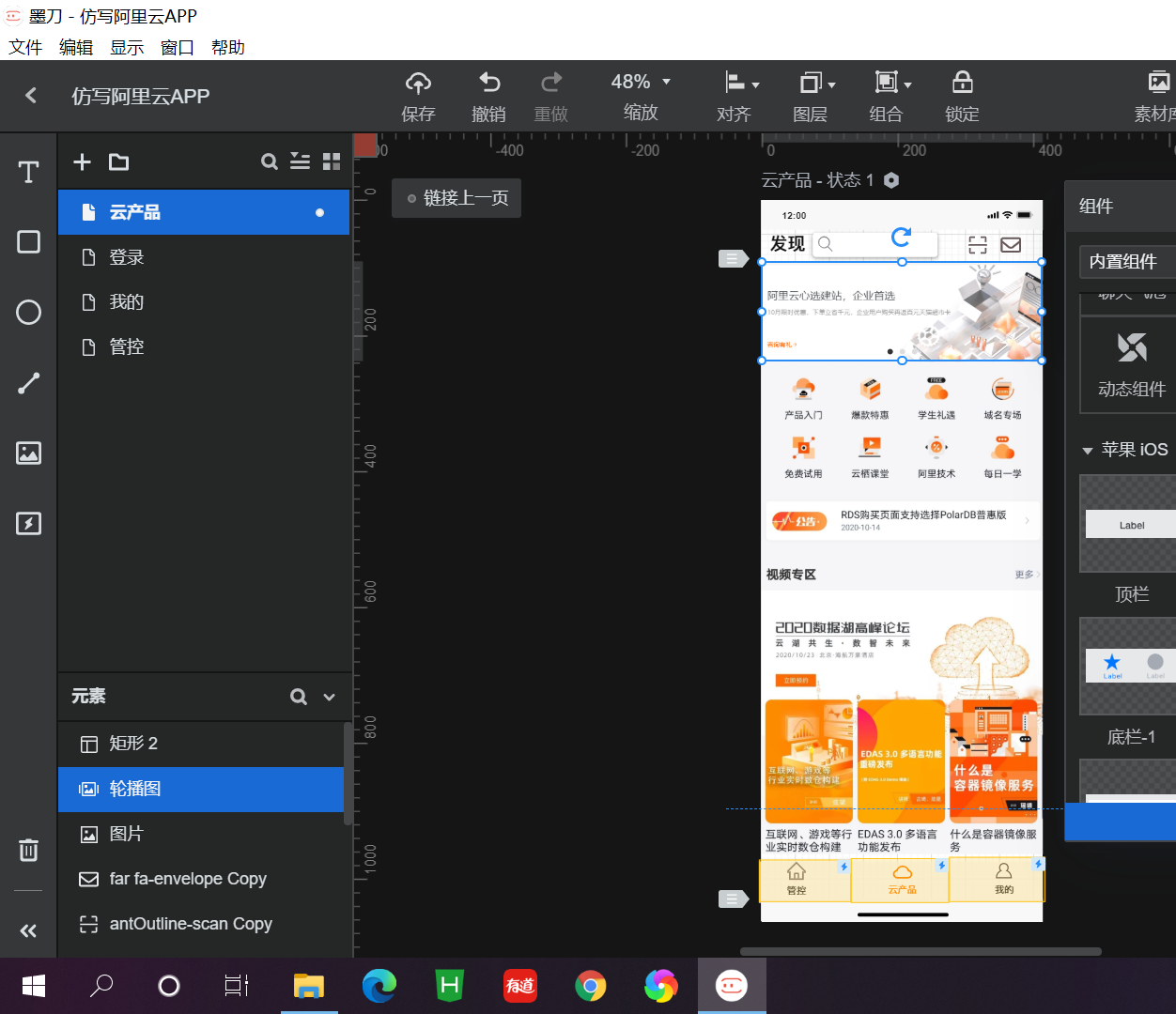Open Microsoft Edge from taskbar

click(379, 986)
